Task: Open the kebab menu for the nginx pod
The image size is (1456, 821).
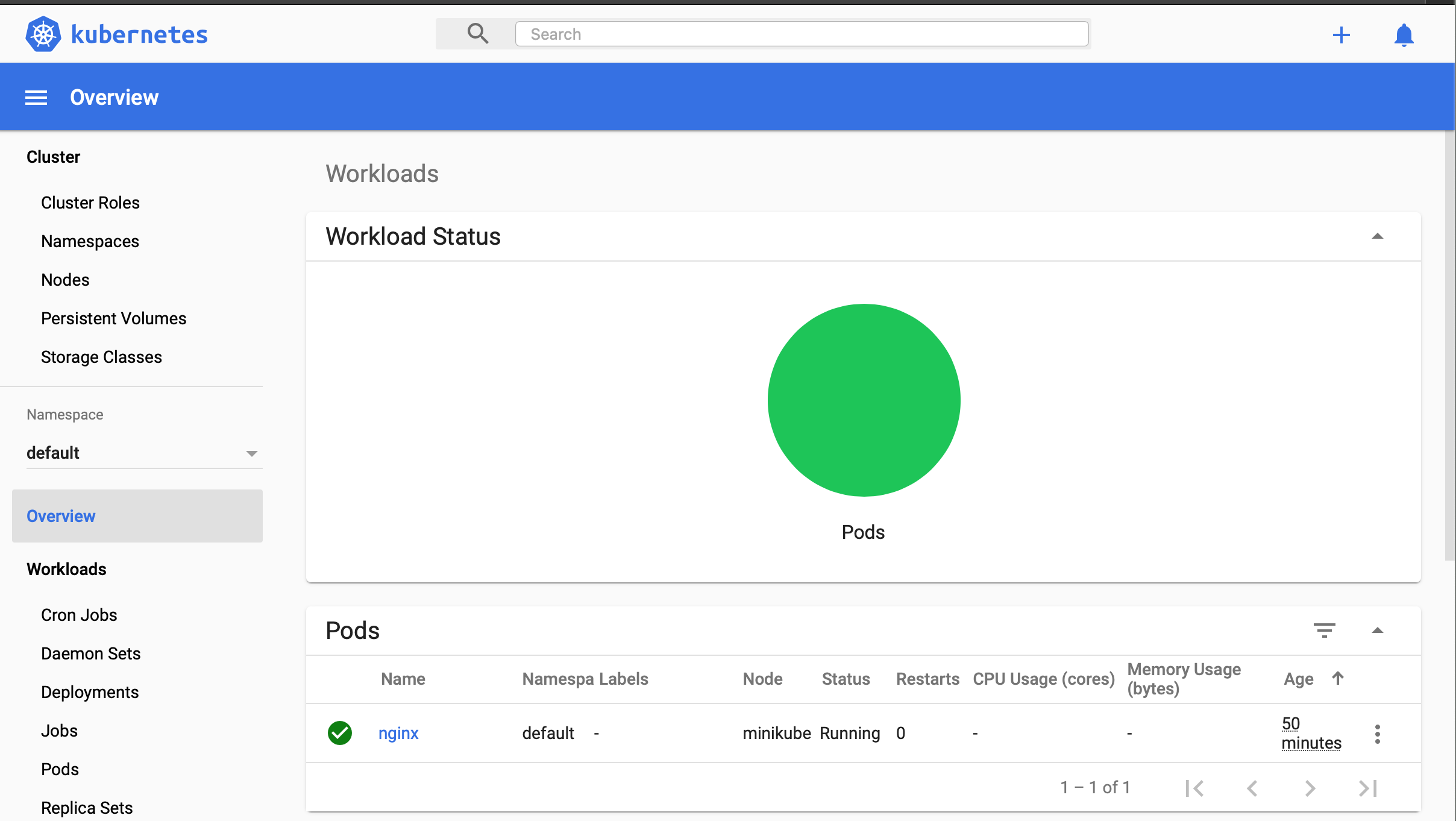Action: click(1378, 733)
